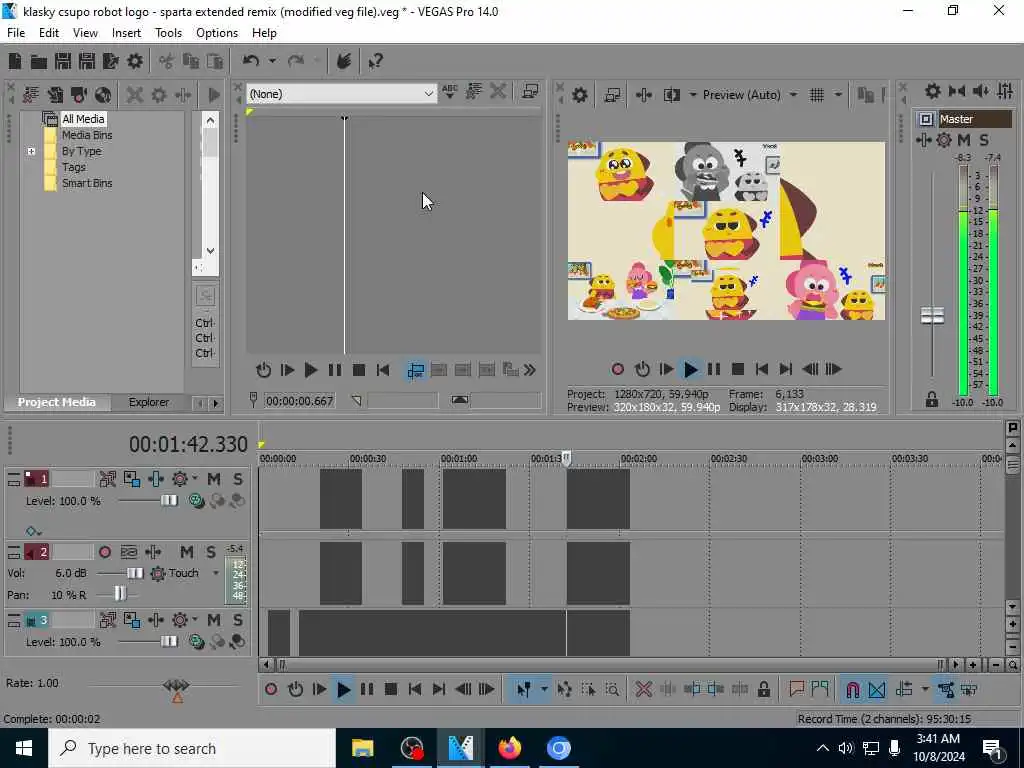The image size is (1024, 768).
Task: Solo video track 3
Action: coord(238,620)
